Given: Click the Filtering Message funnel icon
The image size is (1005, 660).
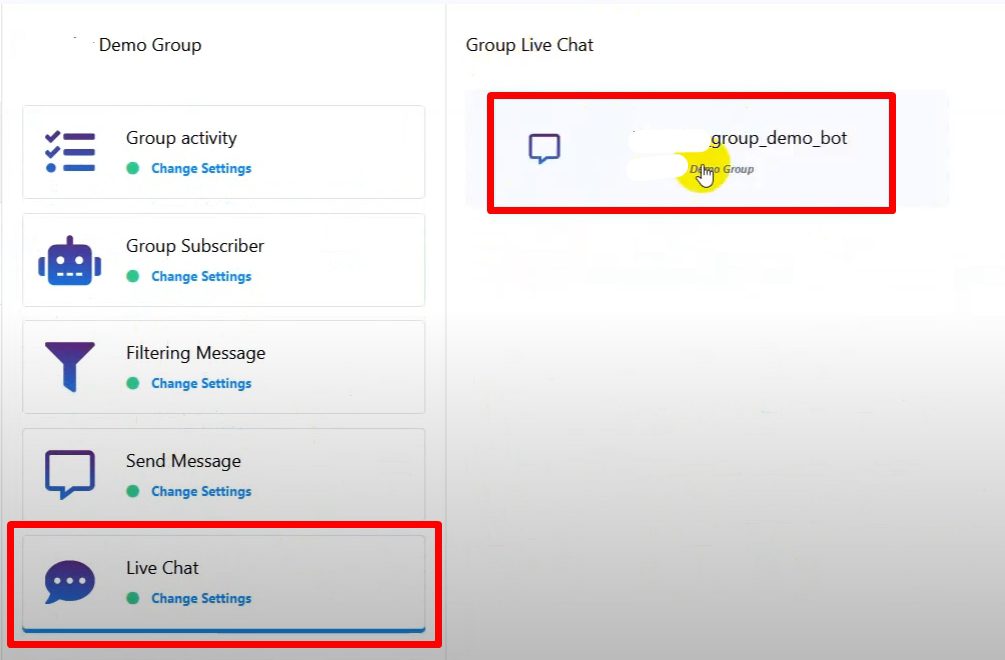Looking at the screenshot, I should click(x=70, y=367).
